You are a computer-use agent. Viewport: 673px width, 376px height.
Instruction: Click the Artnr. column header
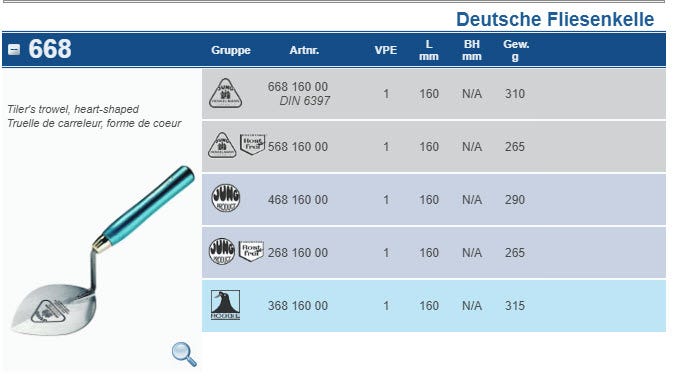(x=304, y=50)
